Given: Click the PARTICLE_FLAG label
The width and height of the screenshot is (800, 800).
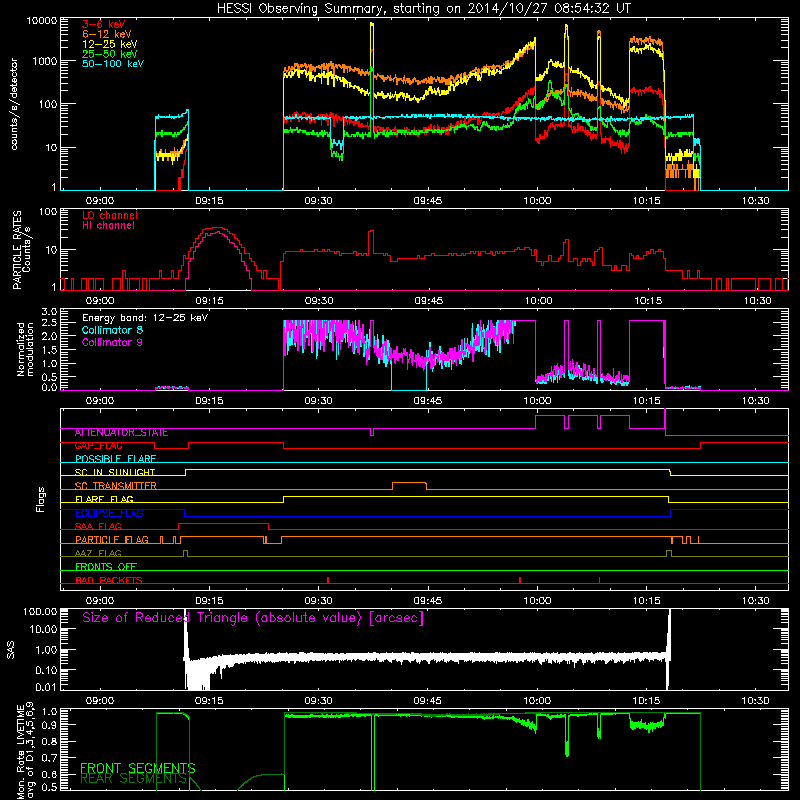Looking at the screenshot, I should pyautogui.click(x=112, y=540).
